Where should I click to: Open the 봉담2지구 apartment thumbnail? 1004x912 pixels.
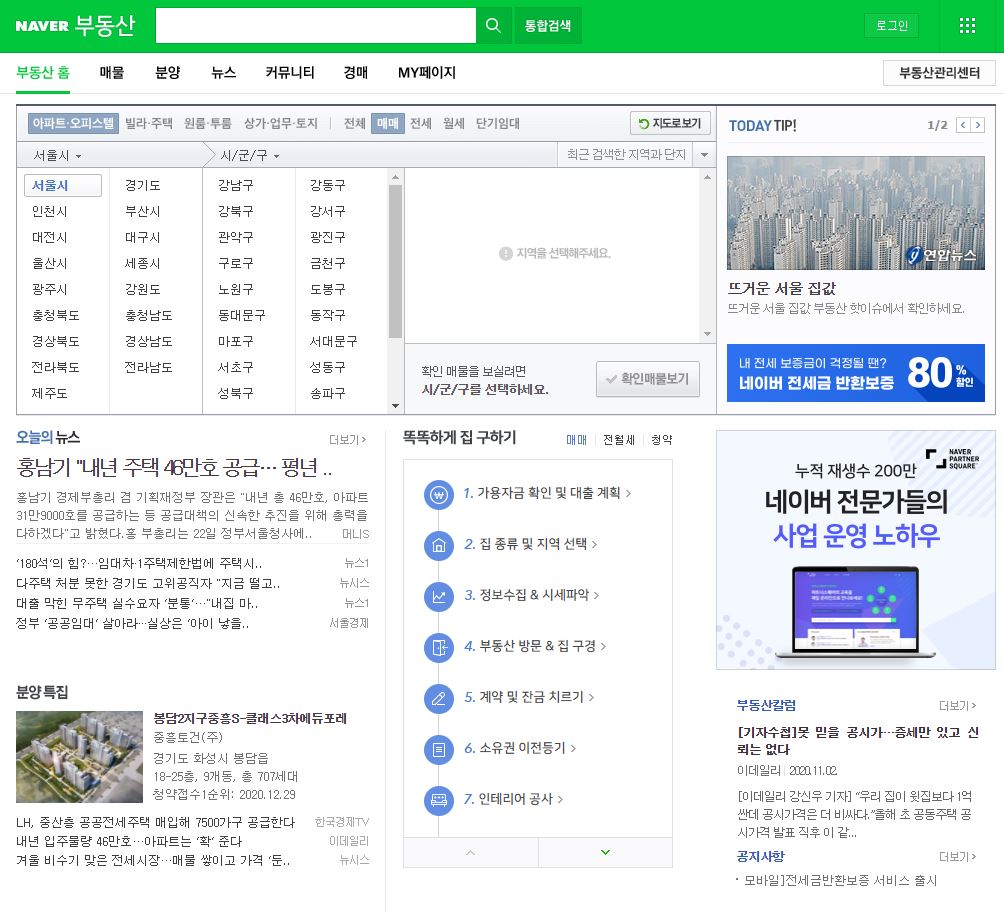[79, 756]
